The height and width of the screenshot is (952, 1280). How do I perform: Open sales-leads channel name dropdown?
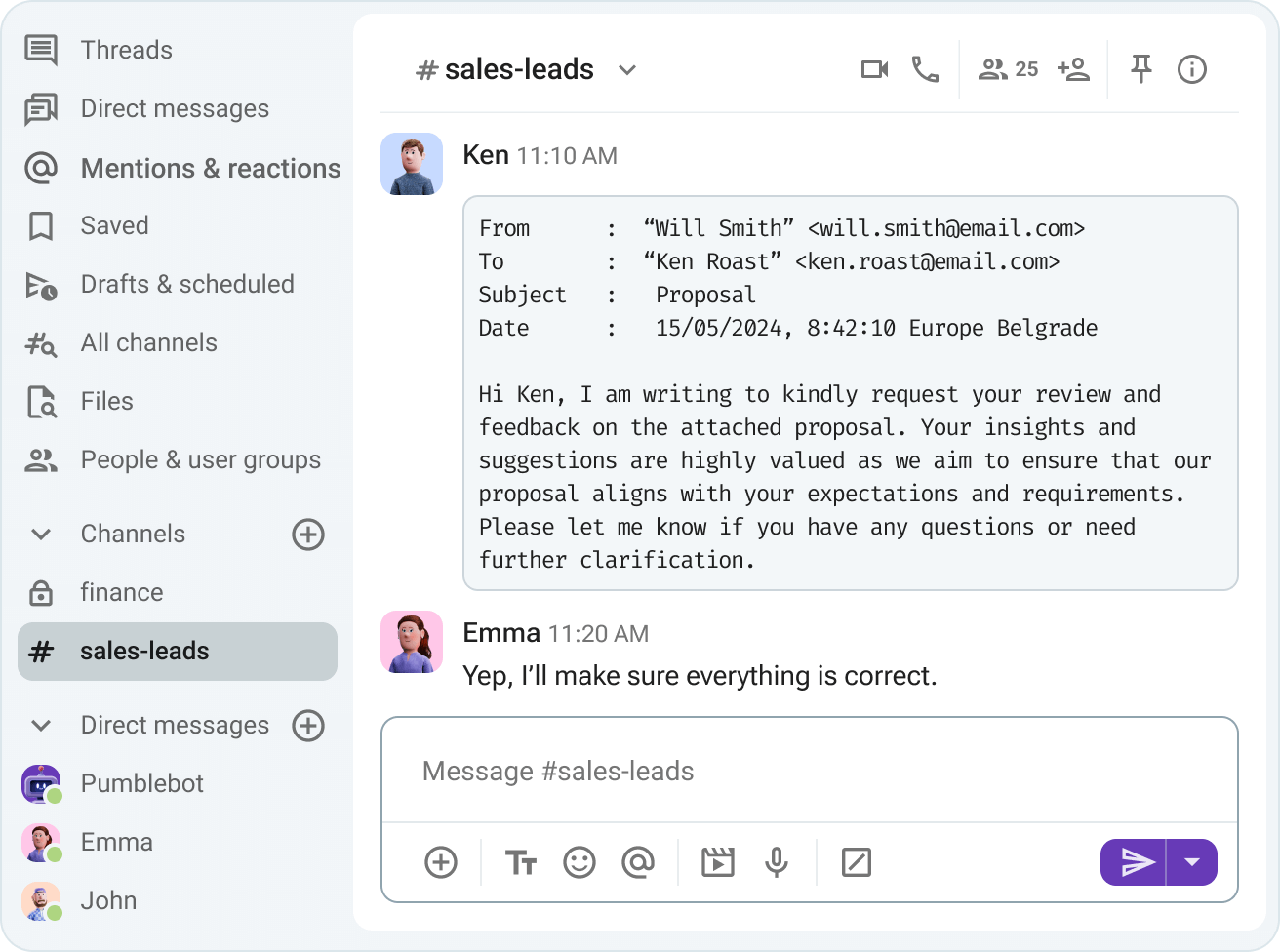coord(627,70)
